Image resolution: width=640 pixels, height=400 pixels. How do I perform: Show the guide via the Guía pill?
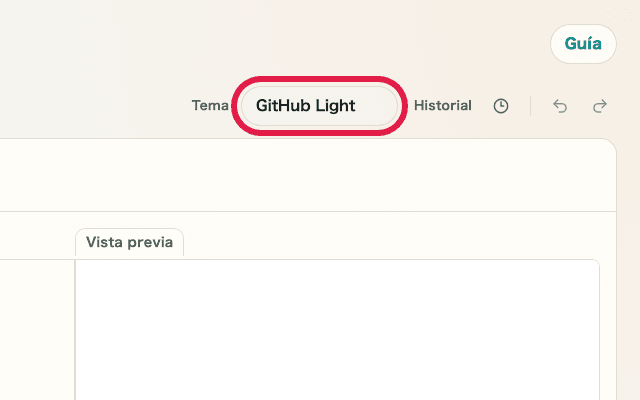click(583, 44)
